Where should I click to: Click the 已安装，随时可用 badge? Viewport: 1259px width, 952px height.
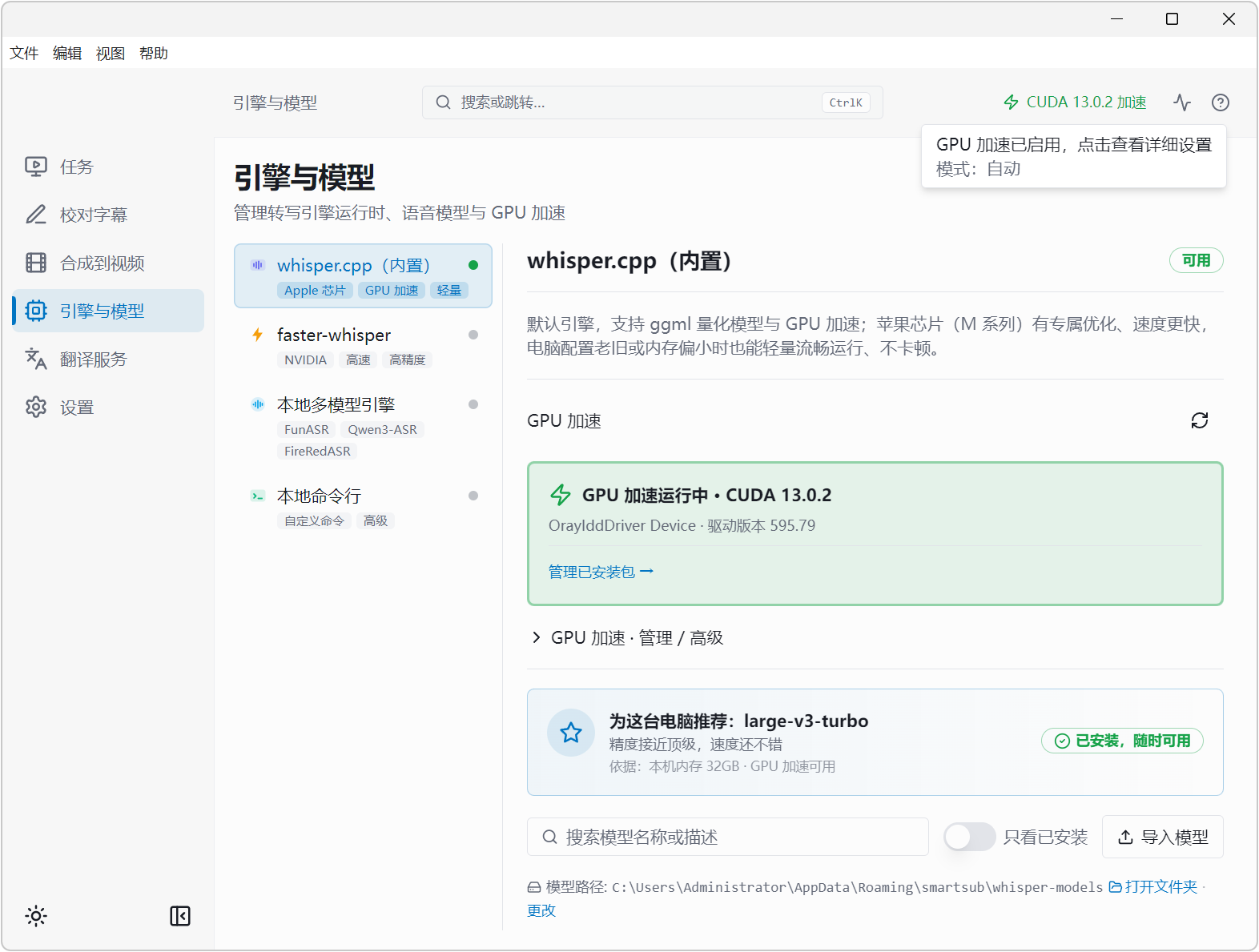point(1122,741)
